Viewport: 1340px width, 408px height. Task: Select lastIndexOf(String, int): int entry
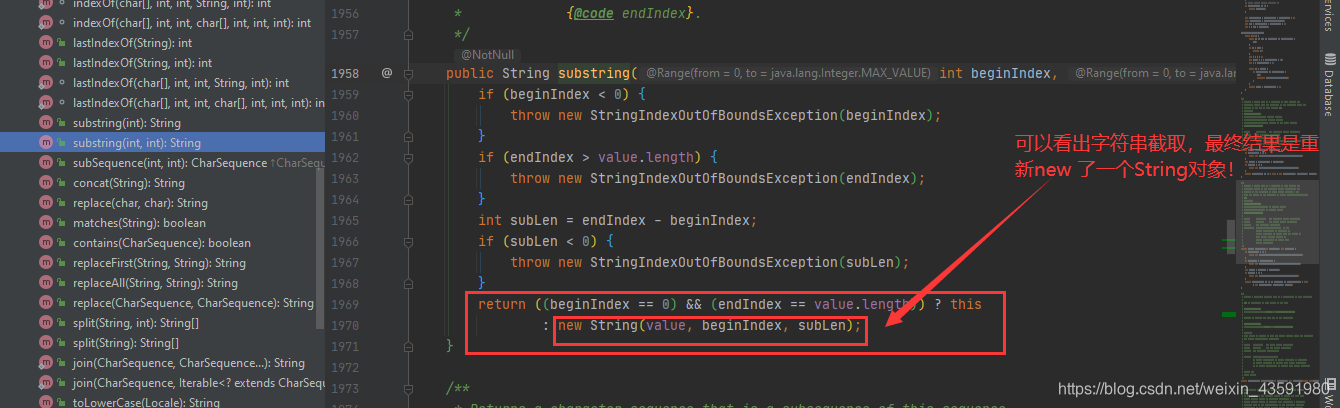[x=162, y=63]
